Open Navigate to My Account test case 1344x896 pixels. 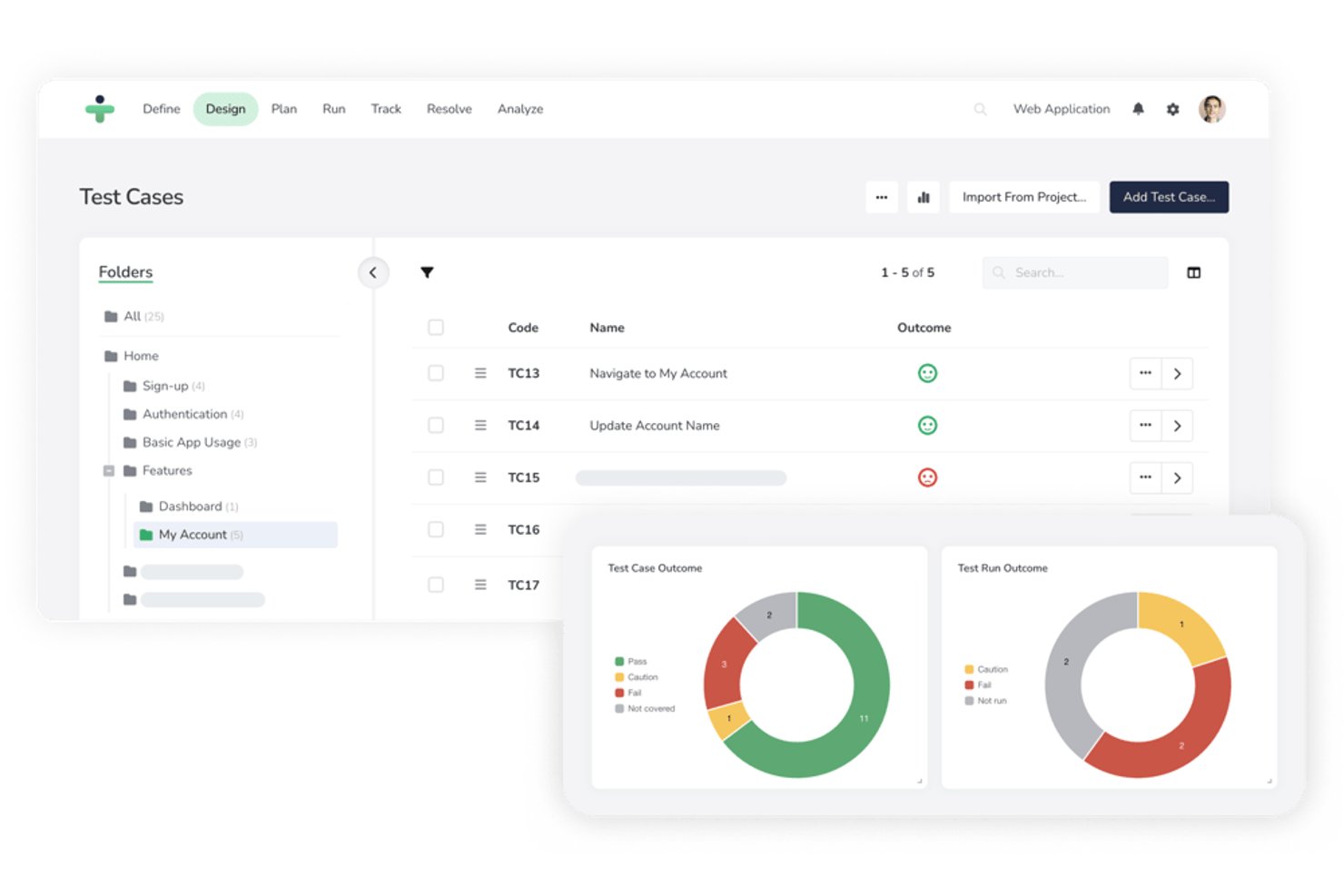click(658, 373)
